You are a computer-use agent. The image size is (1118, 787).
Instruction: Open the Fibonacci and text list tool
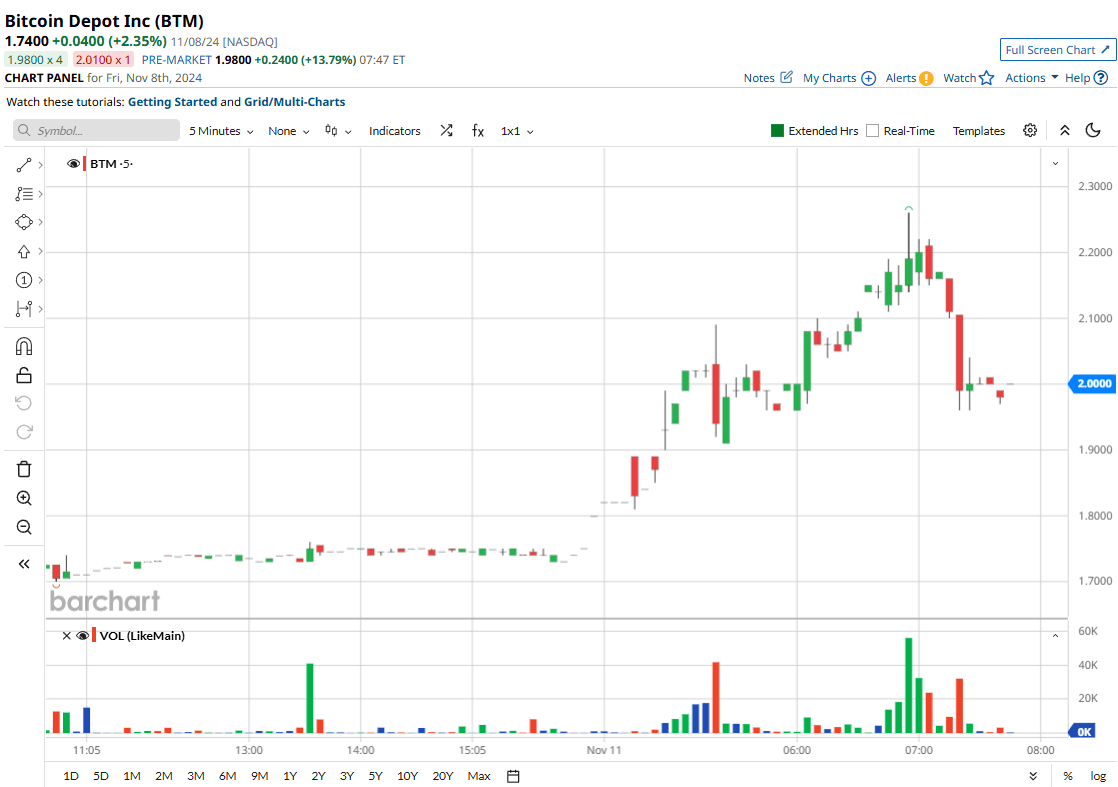point(24,194)
